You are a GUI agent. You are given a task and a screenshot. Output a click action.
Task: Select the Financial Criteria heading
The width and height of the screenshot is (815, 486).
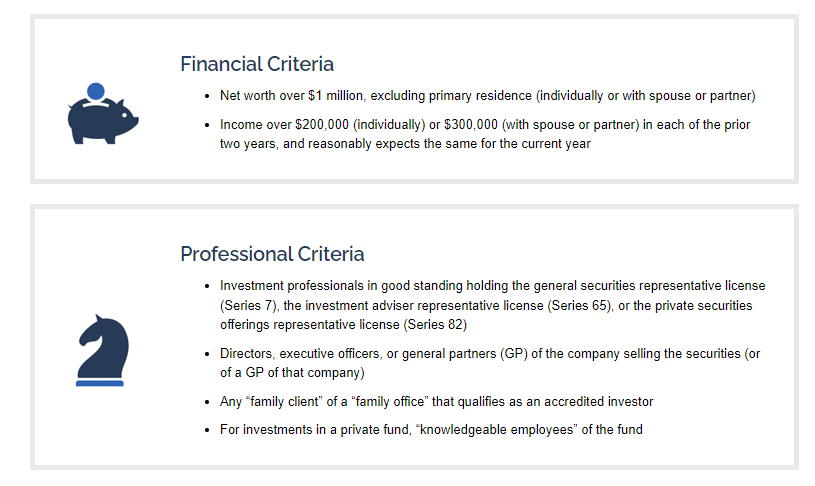click(257, 64)
